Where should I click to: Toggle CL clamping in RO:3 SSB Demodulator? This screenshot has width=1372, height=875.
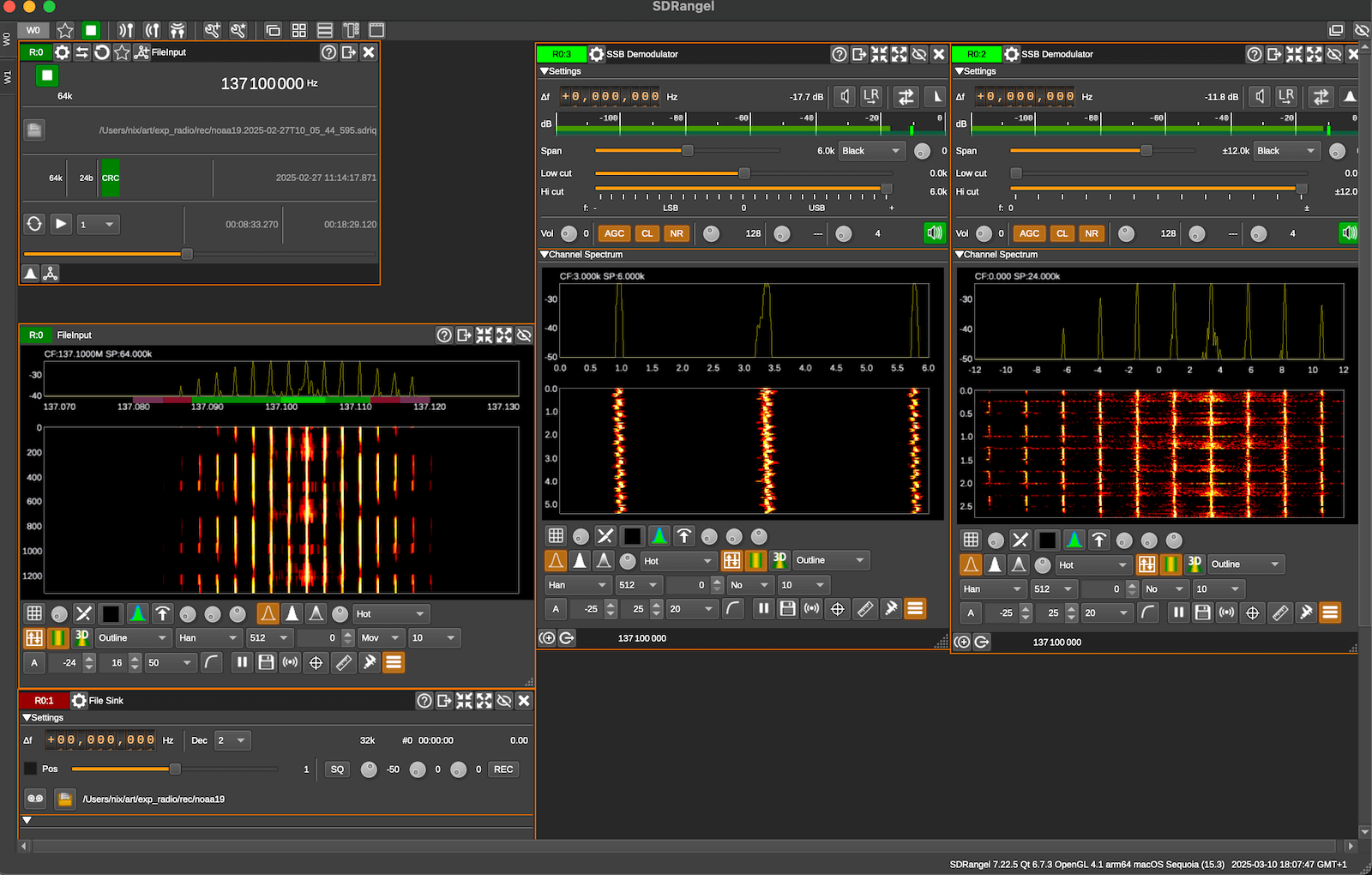coord(647,233)
